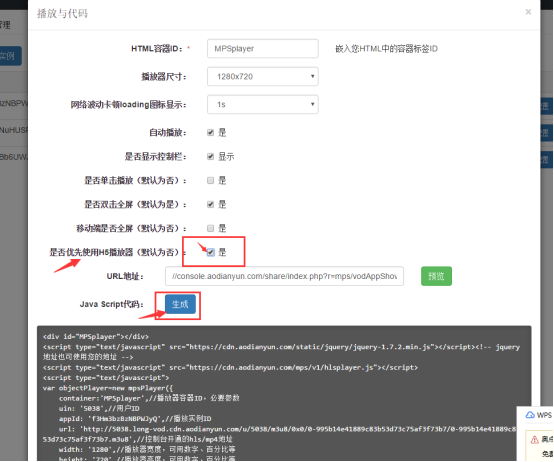Close the 播放与代码 dialog with the X
Image resolution: width=554 pixels, height=462 pixels.
coord(528,12)
